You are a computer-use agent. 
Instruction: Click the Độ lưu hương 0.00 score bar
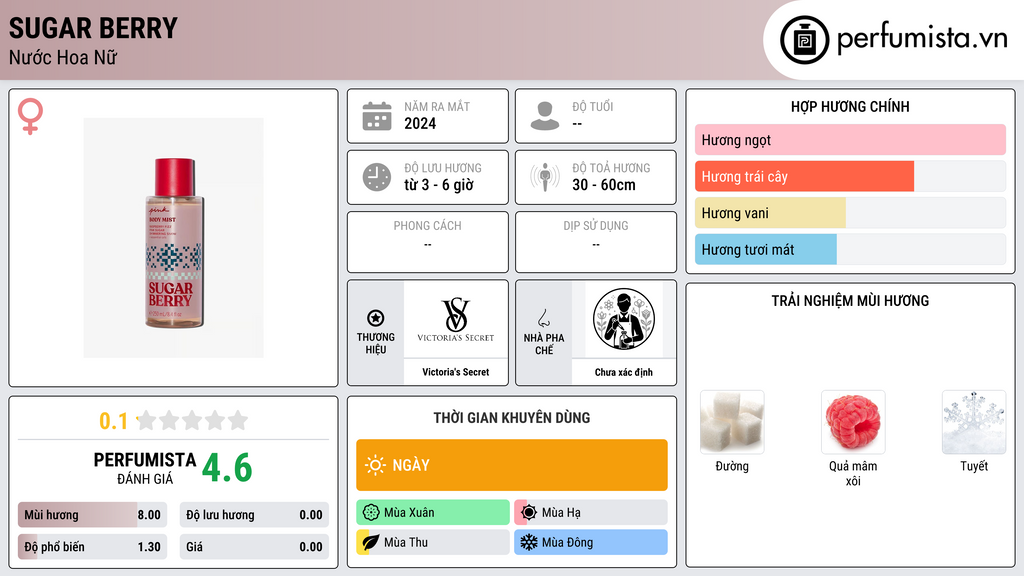pyautogui.click(x=254, y=515)
